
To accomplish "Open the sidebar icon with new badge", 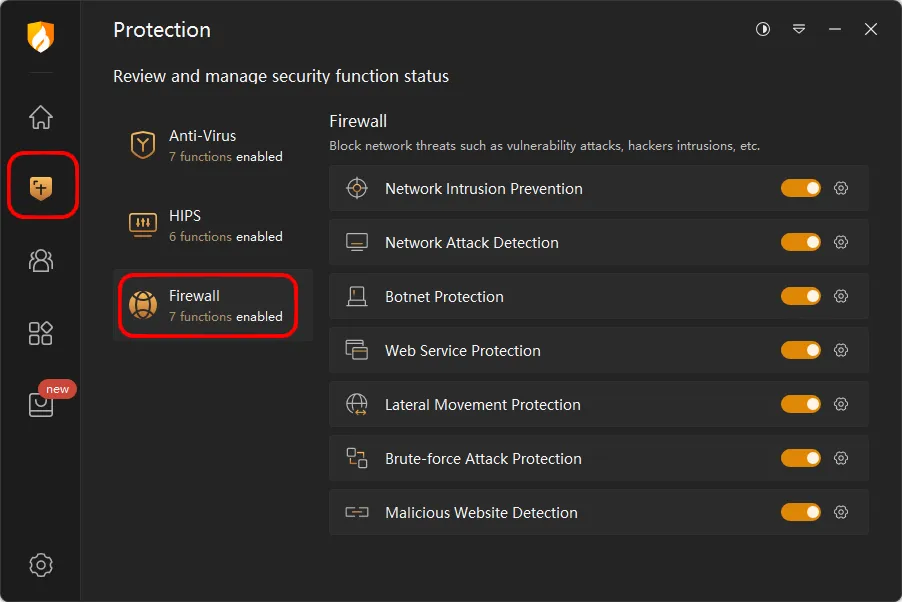I will 41,404.
